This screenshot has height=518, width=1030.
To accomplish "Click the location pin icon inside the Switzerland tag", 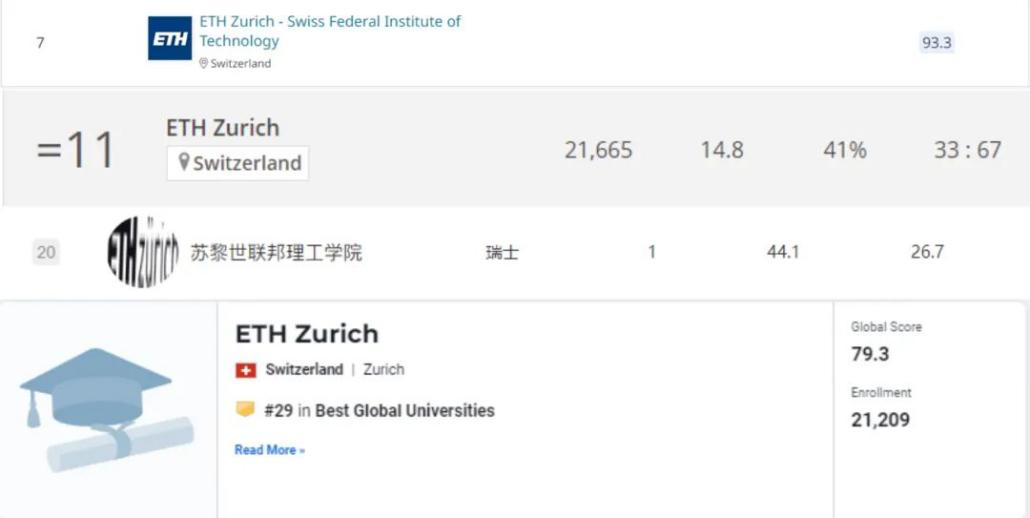I will tap(183, 162).
